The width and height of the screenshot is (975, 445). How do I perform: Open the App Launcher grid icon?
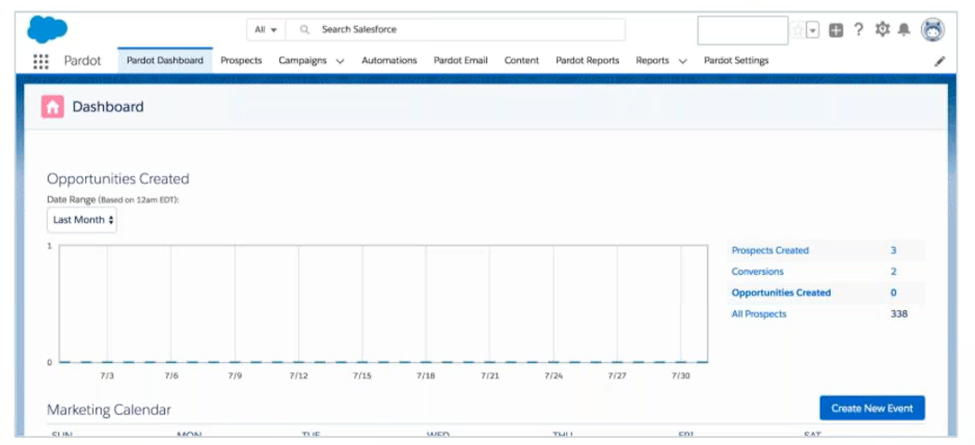(x=41, y=61)
